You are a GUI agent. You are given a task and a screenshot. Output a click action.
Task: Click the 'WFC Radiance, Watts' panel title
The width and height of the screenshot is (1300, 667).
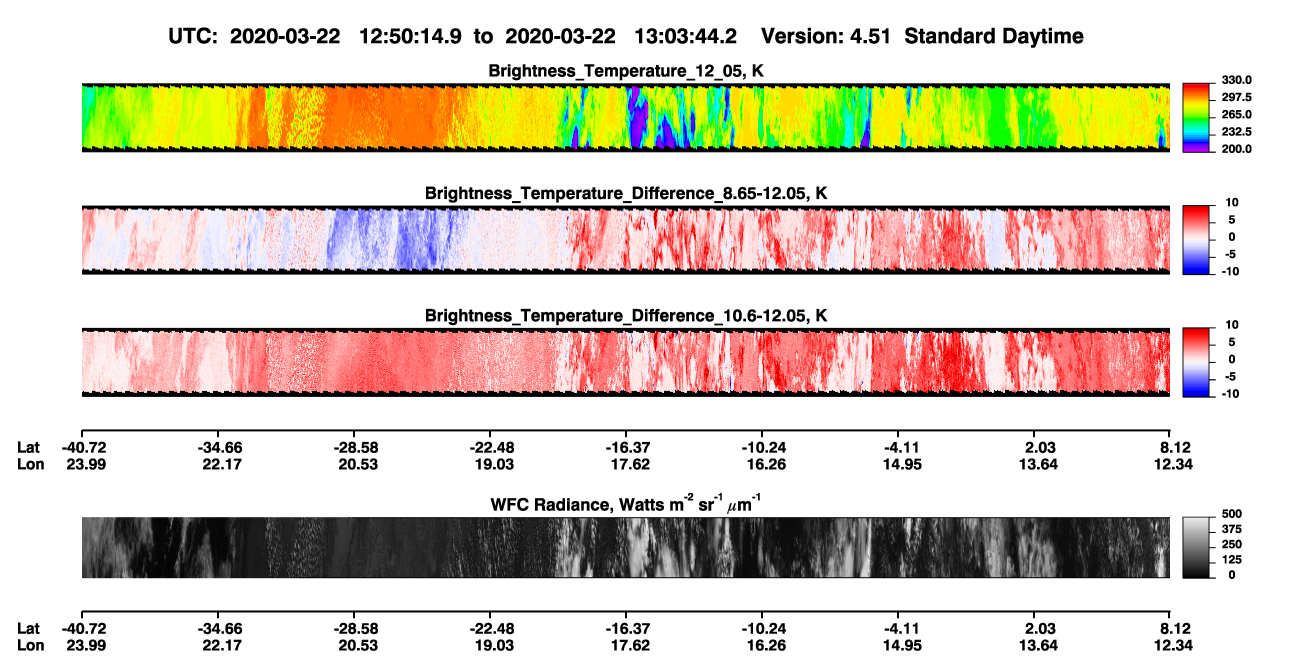(x=626, y=503)
